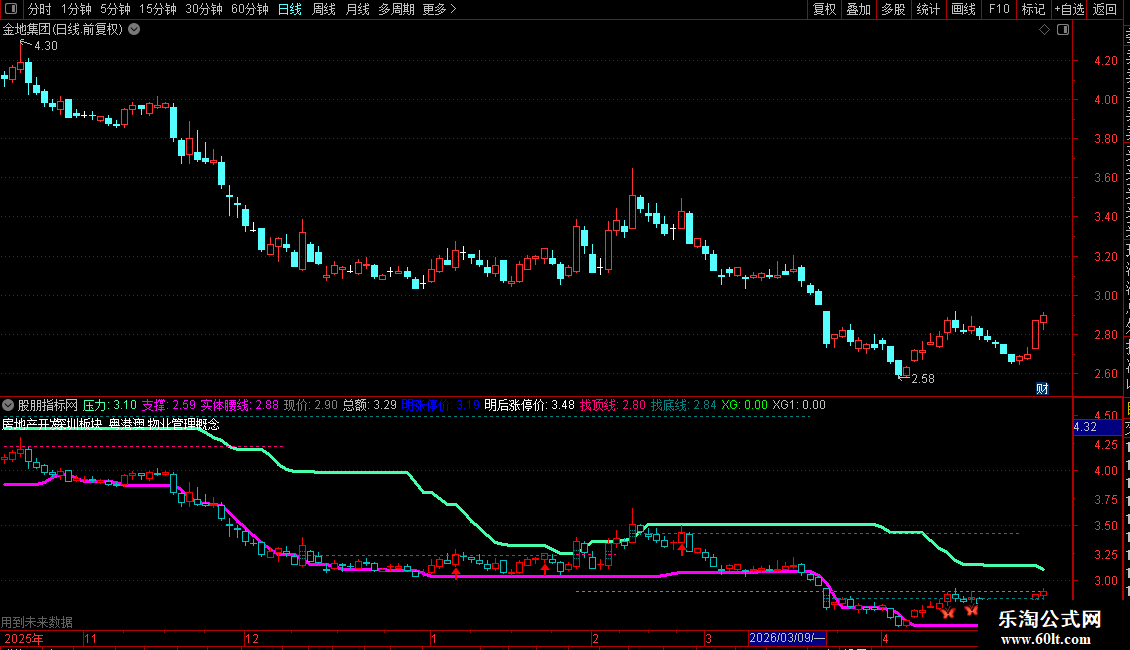The image size is (1130, 650).
Task: Switch to 周线 weekly chart
Action: click(324, 9)
